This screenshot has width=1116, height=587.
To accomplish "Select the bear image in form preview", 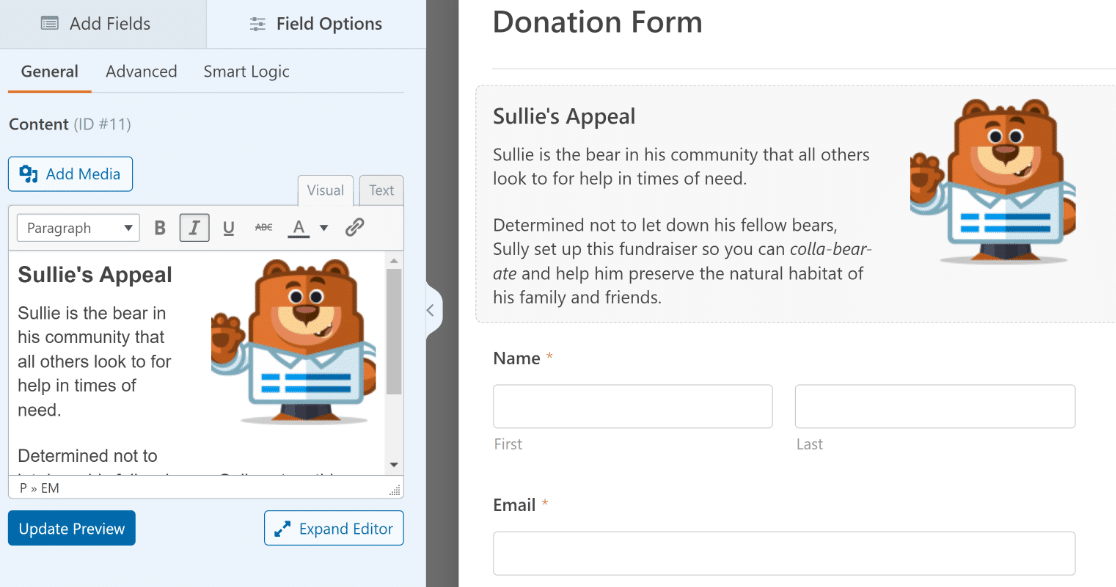I will point(993,181).
